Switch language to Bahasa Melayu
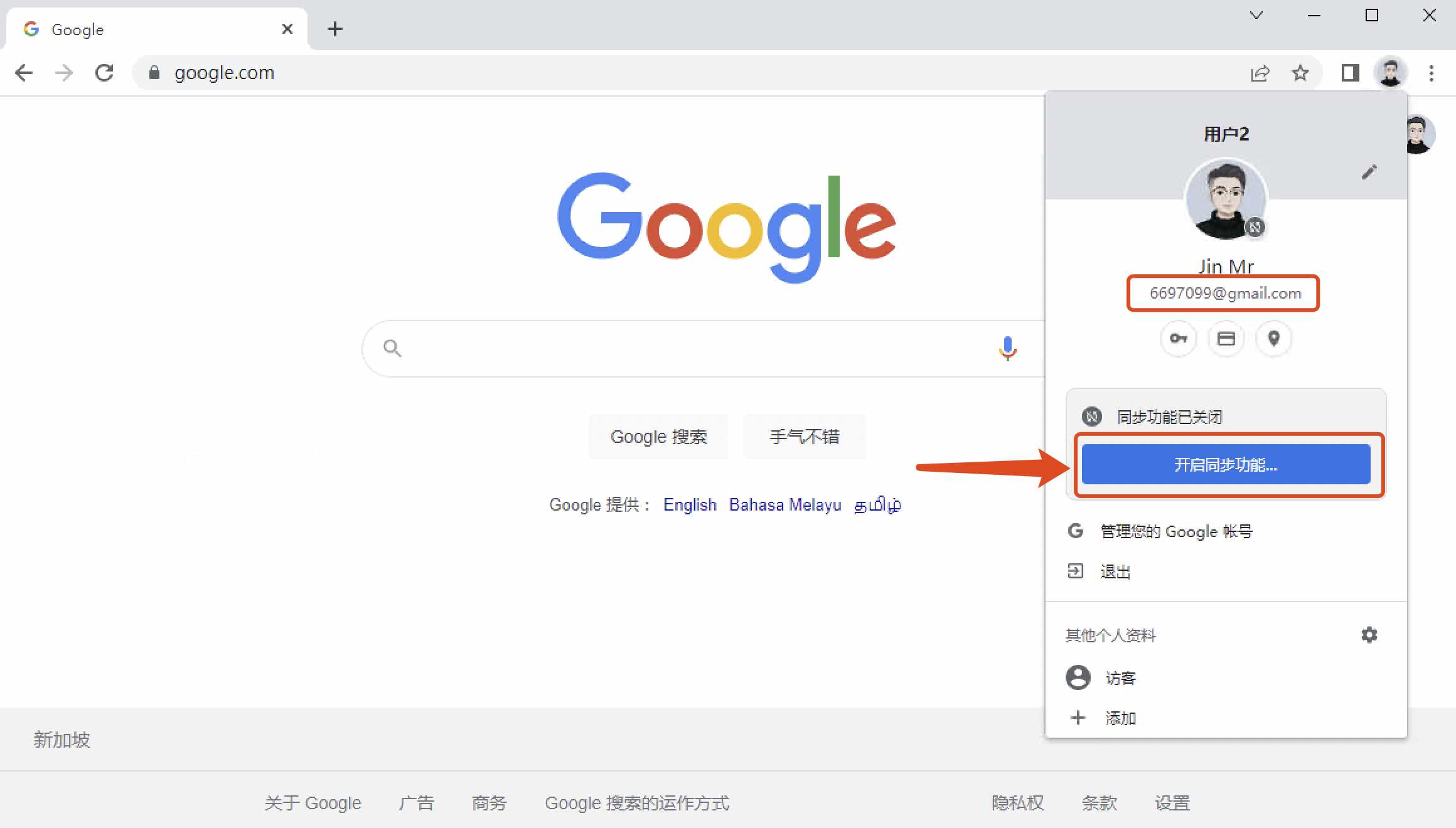Screen dimensions: 1456x828 tap(785, 505)
